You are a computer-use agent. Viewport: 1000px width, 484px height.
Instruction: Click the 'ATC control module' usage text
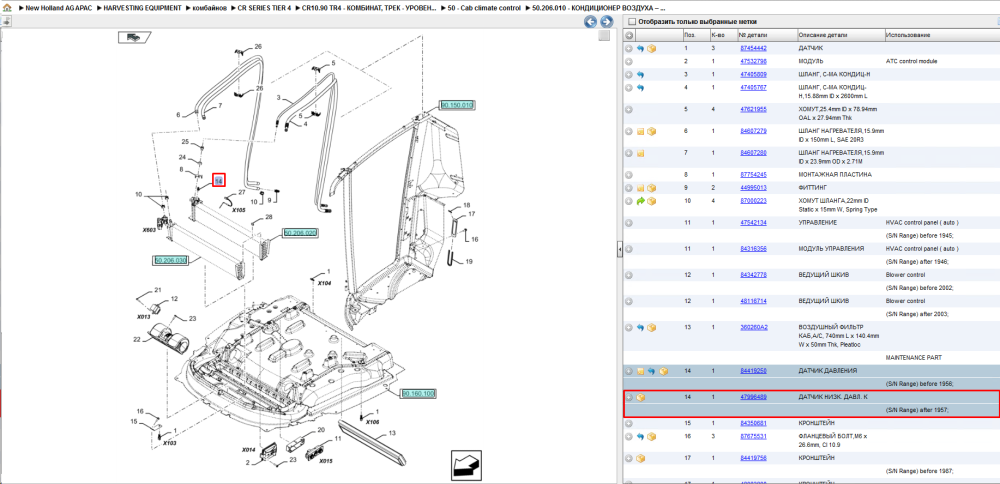(x=909, y=61)
